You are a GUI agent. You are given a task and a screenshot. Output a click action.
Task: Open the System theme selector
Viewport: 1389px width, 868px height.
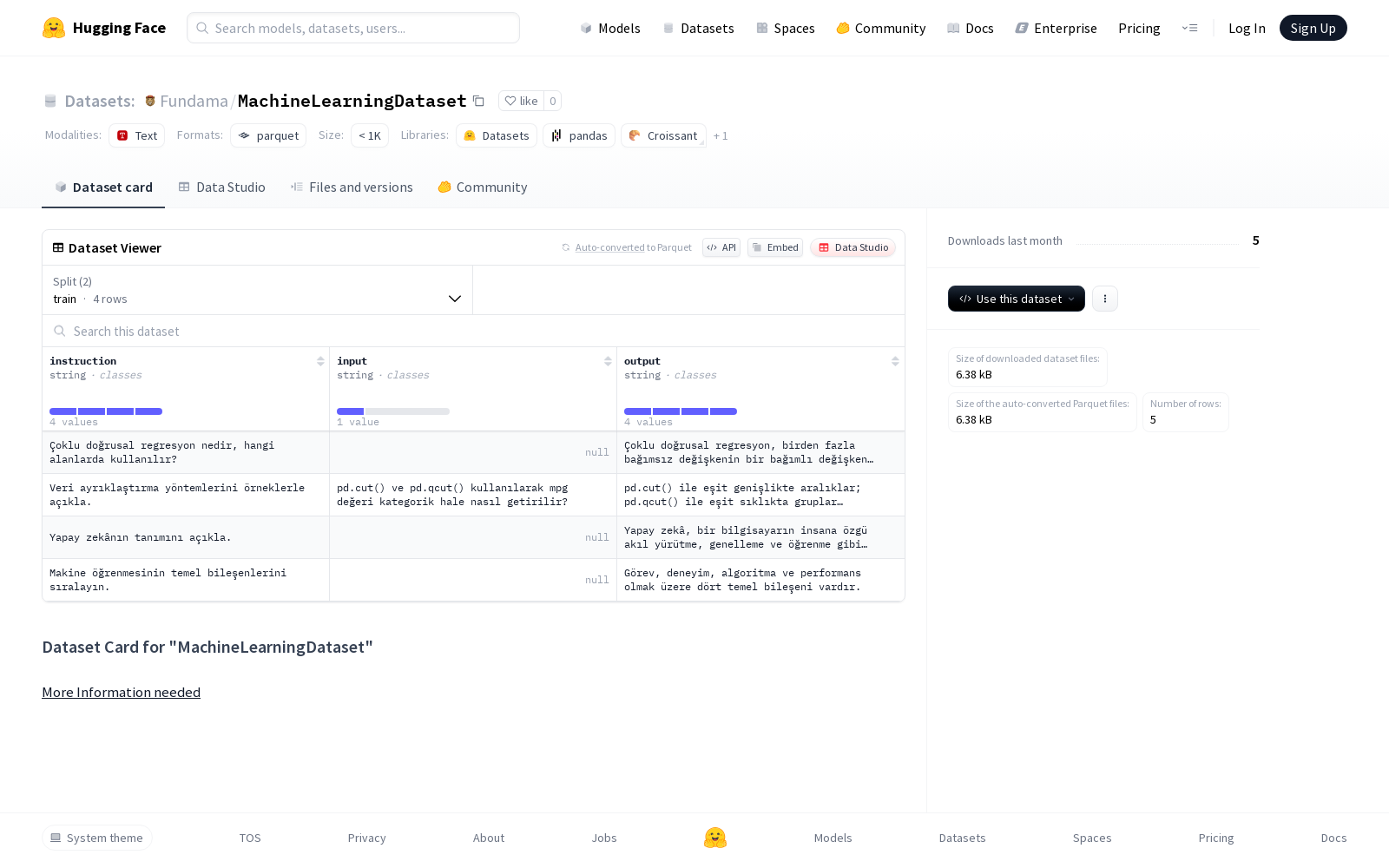tap(97, 838)
